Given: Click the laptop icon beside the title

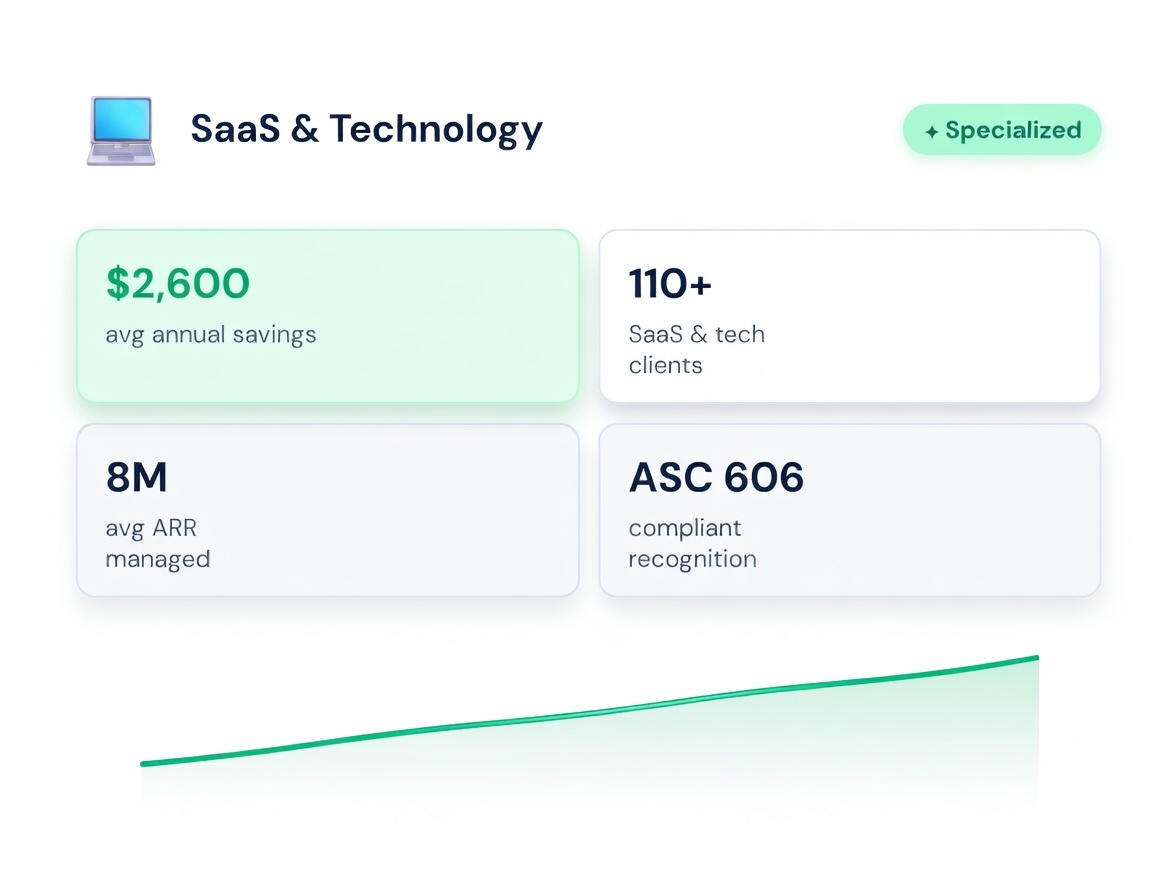Looking at the screenshot, I should (120, 130).
